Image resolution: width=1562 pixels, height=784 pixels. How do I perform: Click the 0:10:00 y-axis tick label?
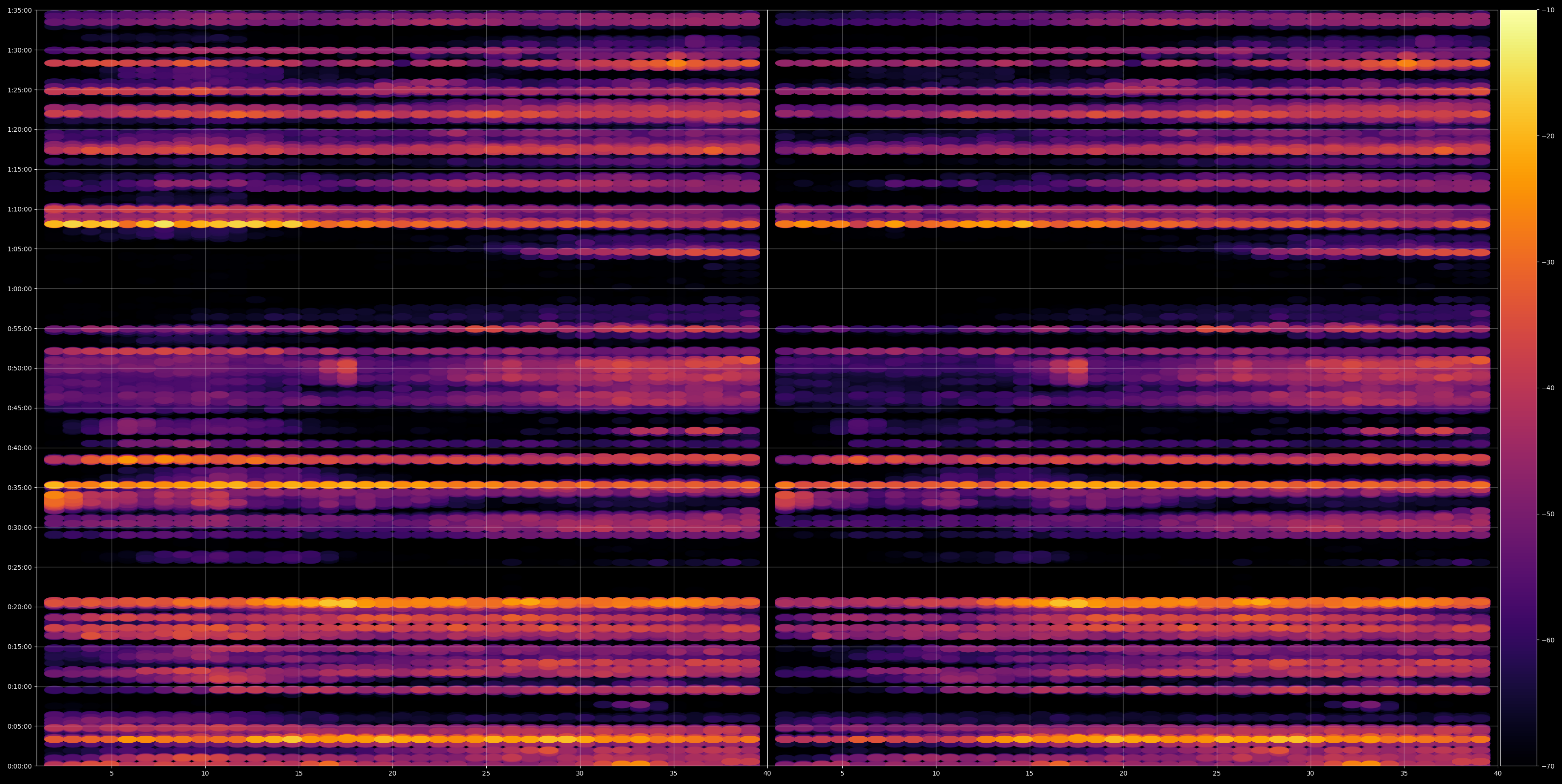(19, 686)
